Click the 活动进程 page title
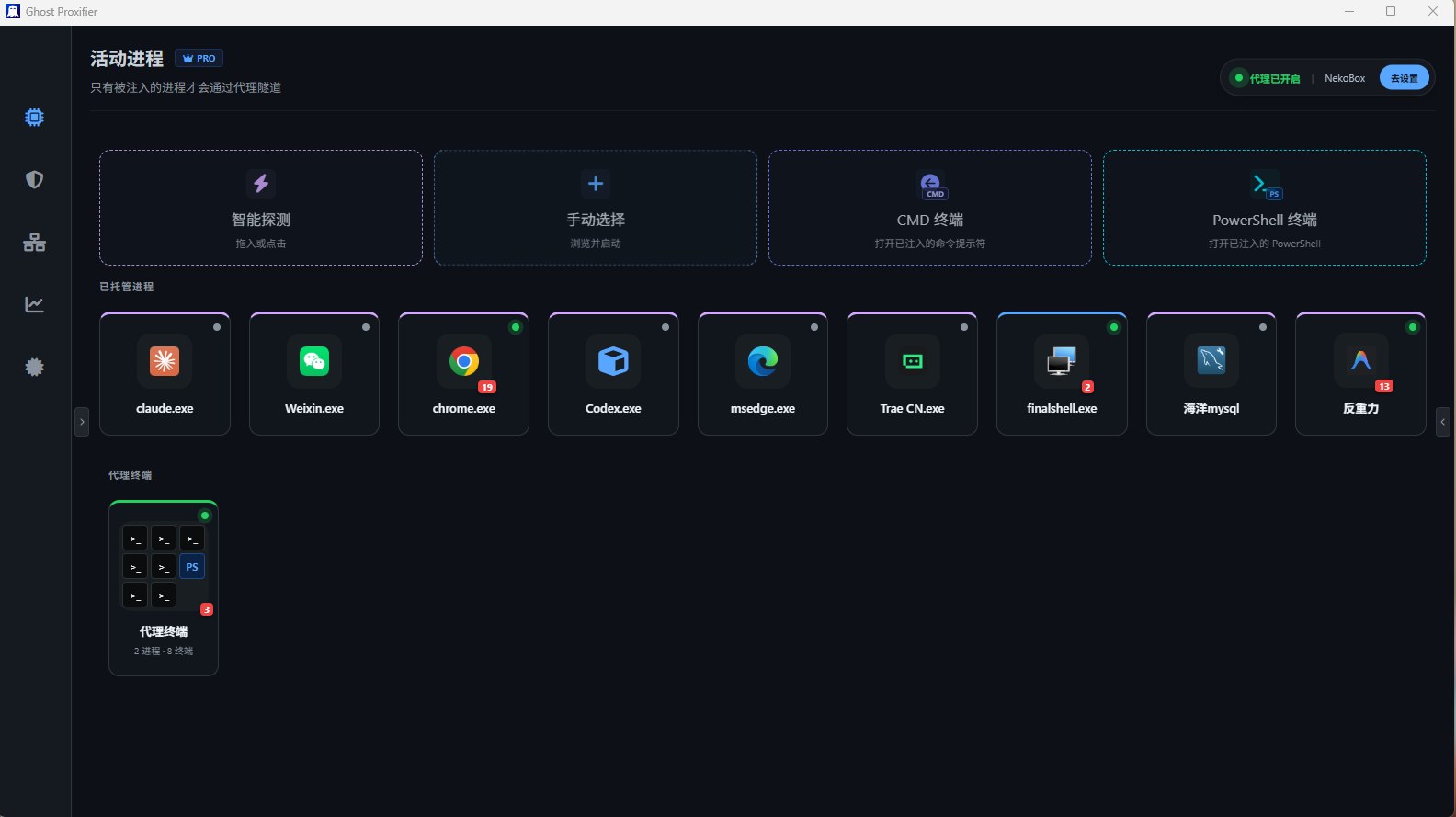This screenshot has width=1456, height=817. point(127,58)
